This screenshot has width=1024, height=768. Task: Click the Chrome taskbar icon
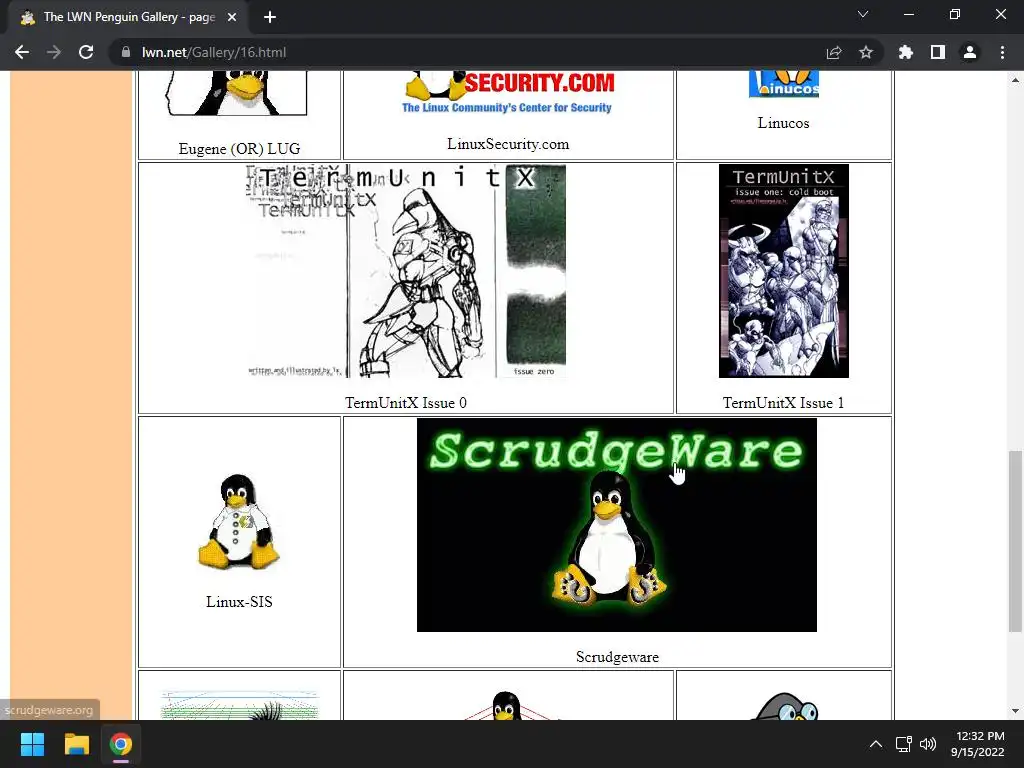121,744
